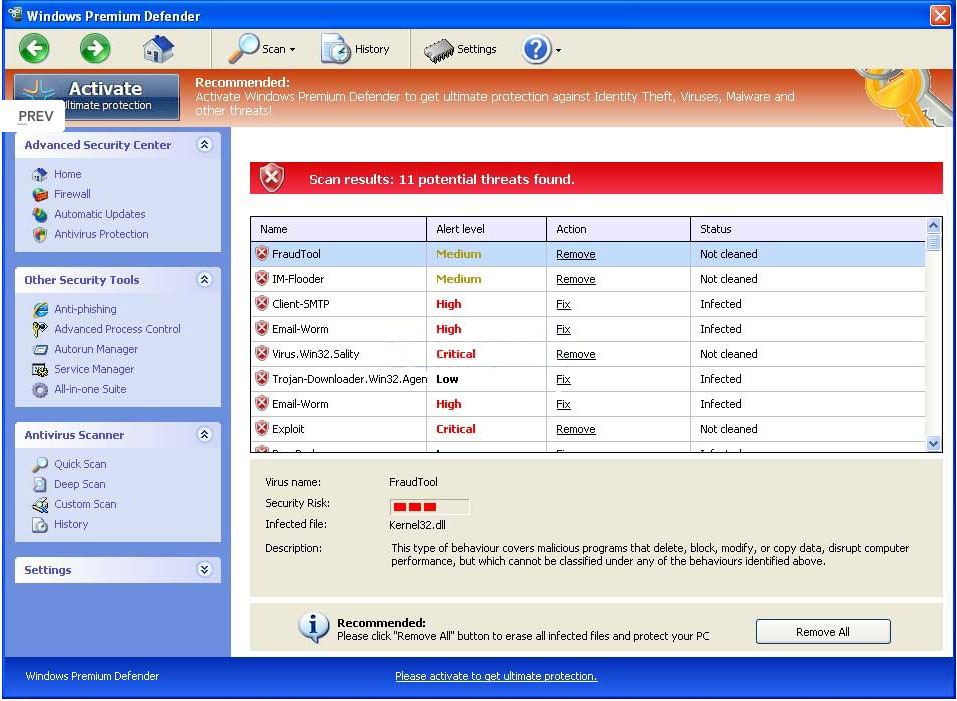This screenshot has height=701, width=957.
Task: Open the Scan dropdown arrow in toolbar
Action: pos(292,49)
